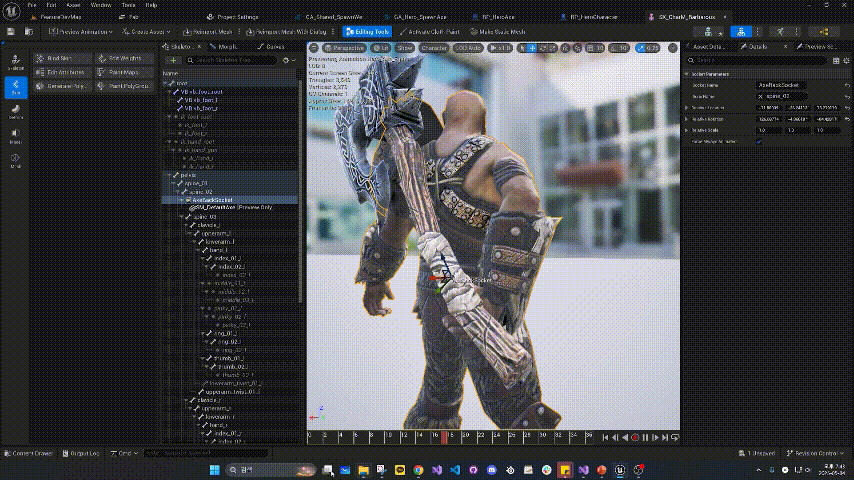This screenshot has width=854, height=480.
Task: Reset Relative Rotation to default arrow
Action: (847, 119)
